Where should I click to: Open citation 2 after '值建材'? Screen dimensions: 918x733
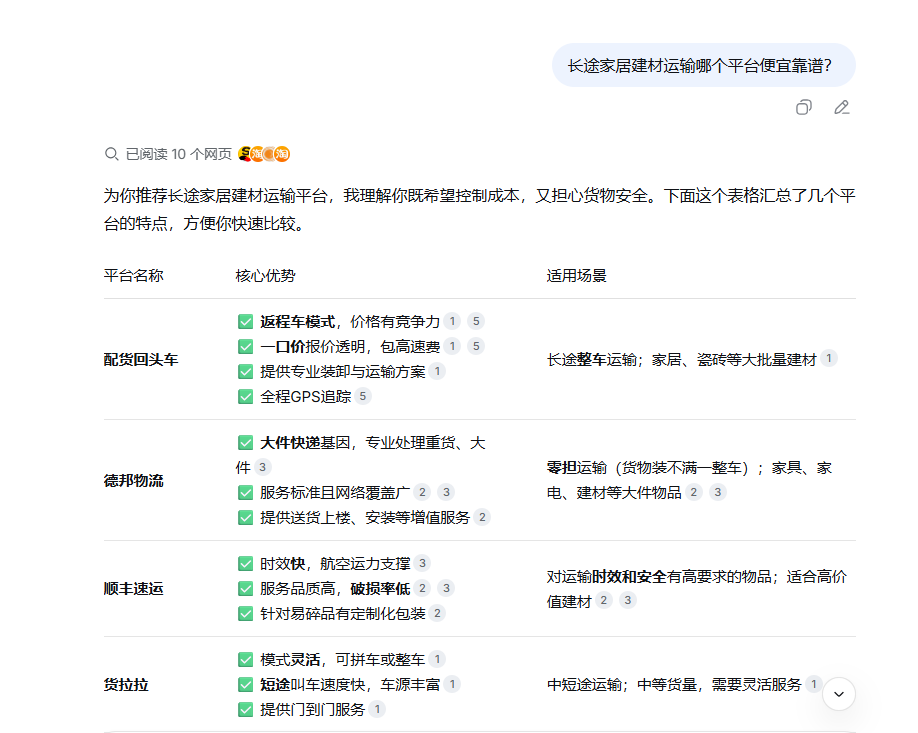(604, 600)
